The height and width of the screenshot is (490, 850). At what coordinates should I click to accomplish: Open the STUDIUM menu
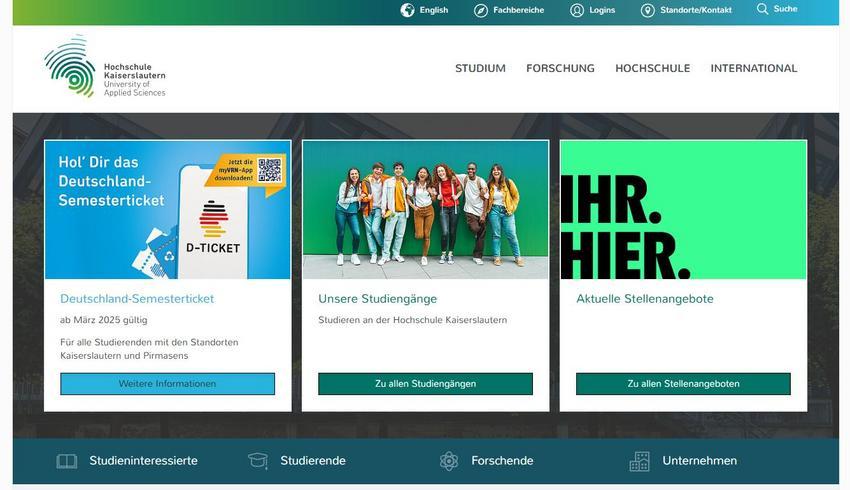pos(480,68)
